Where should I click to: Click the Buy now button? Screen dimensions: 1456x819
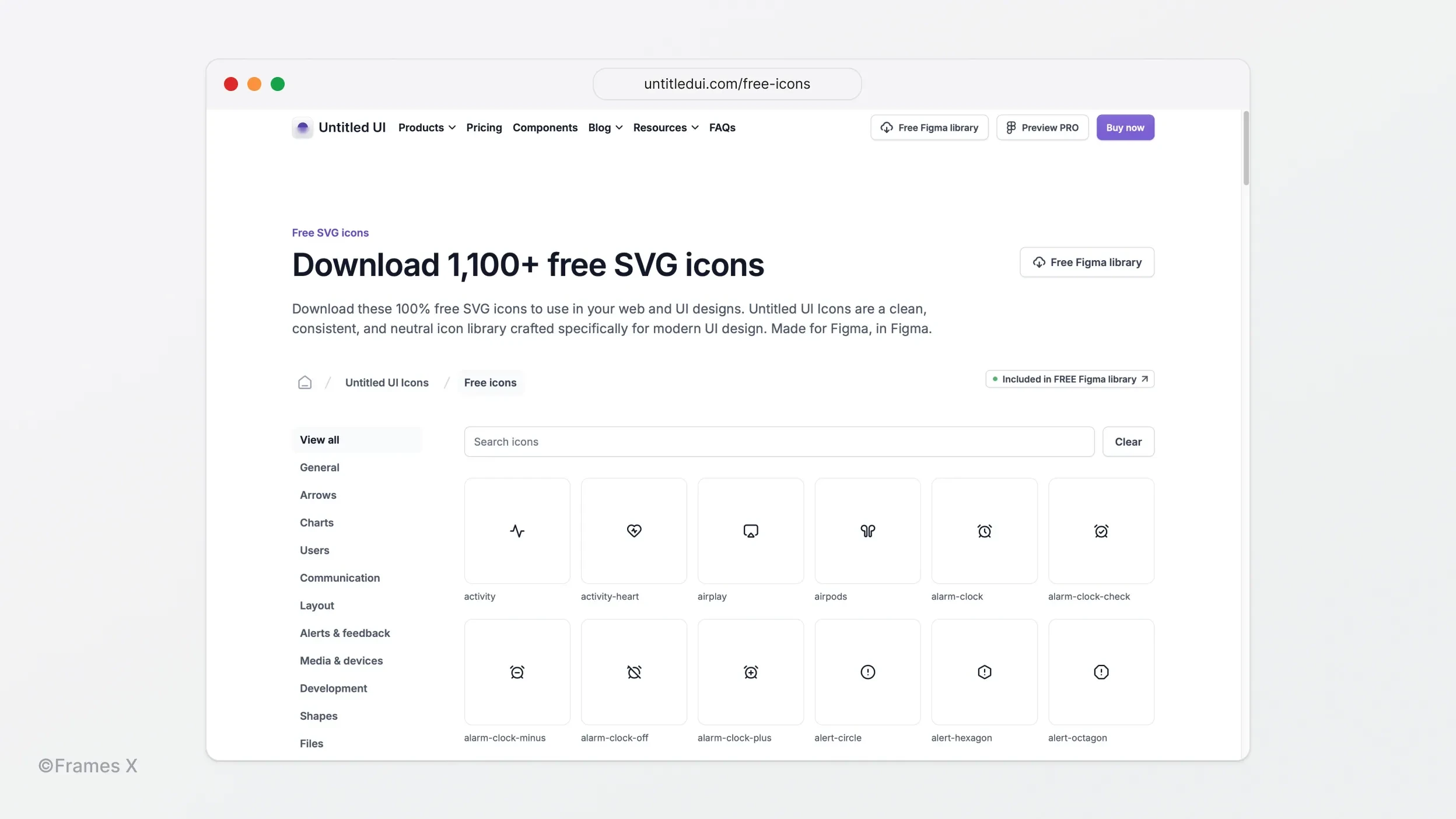(x=1125, y=127)
